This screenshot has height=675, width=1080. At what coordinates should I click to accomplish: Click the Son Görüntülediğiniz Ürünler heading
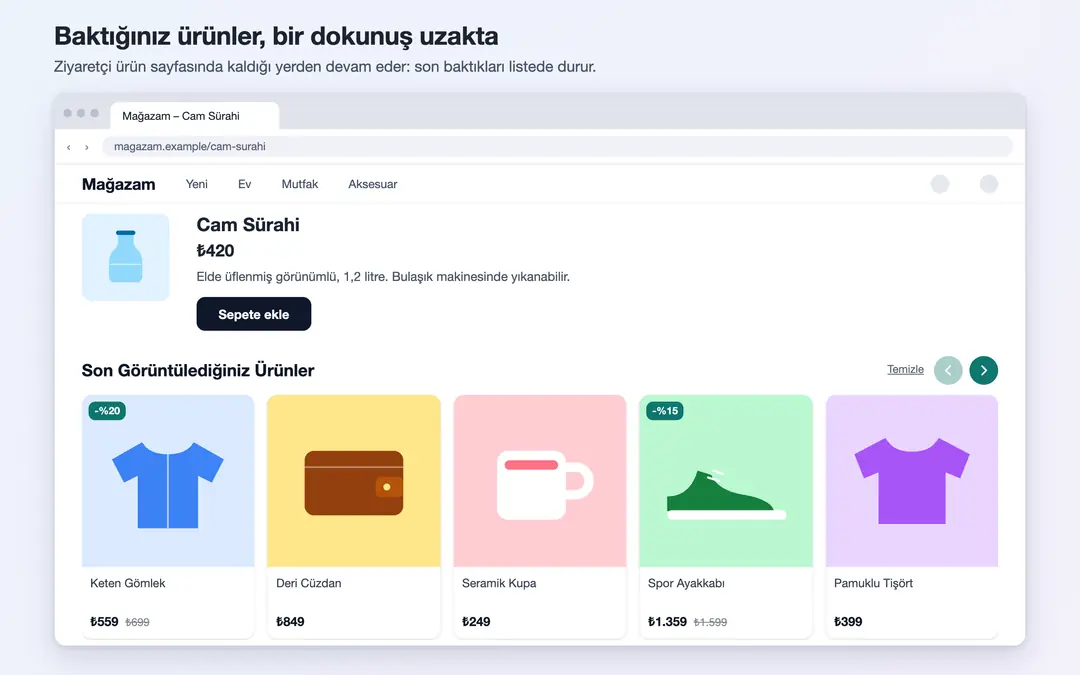point(198,371)
